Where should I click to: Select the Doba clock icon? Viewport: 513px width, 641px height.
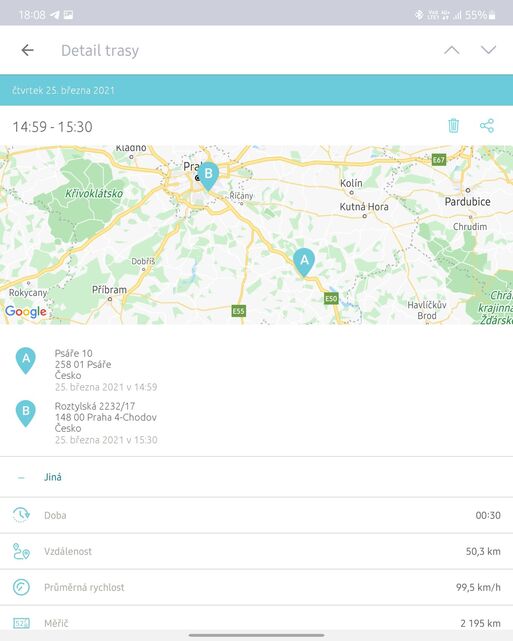click(21, 515)
